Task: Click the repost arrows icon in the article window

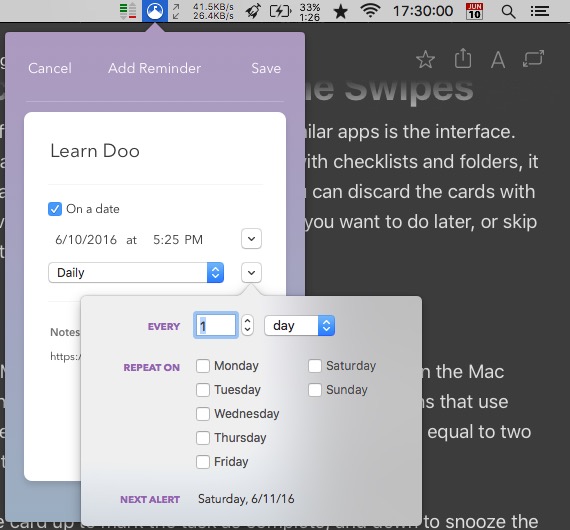Action: 533,59
